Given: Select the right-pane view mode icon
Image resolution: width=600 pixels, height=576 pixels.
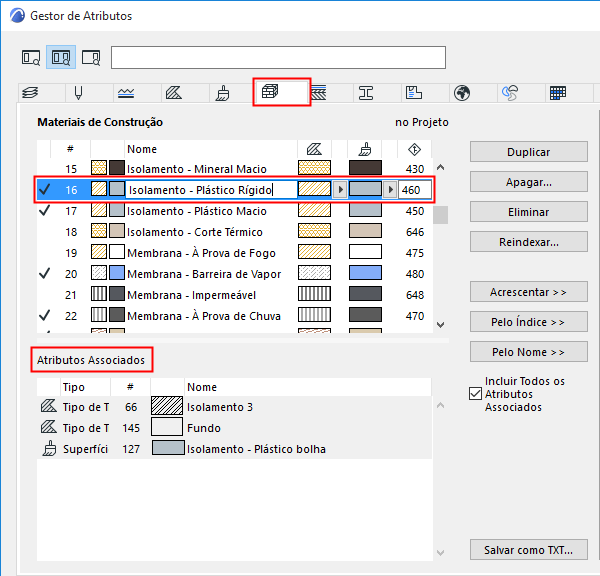Looking at the screenshot, I should tap(91, 57).
